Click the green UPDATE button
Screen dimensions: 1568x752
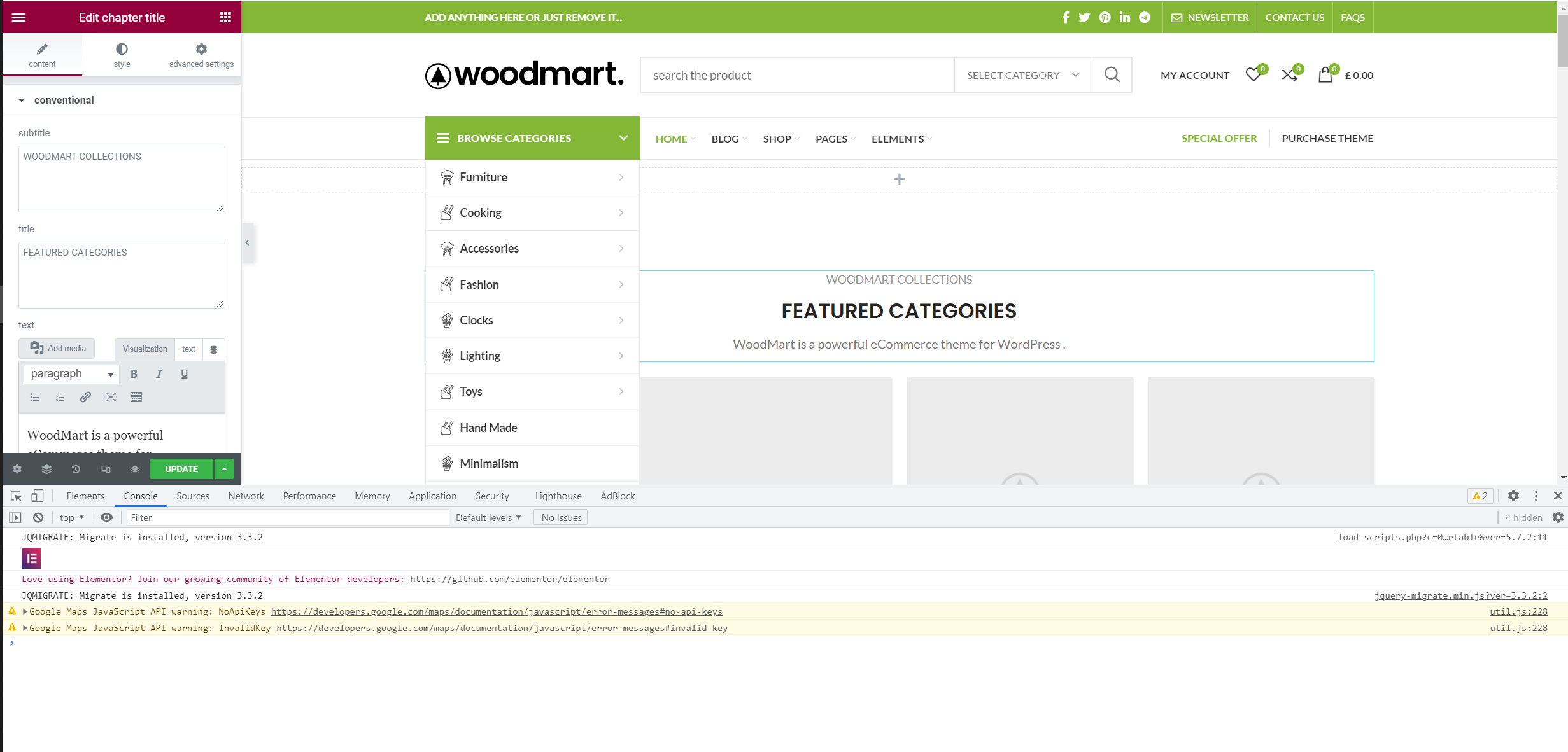181,469
